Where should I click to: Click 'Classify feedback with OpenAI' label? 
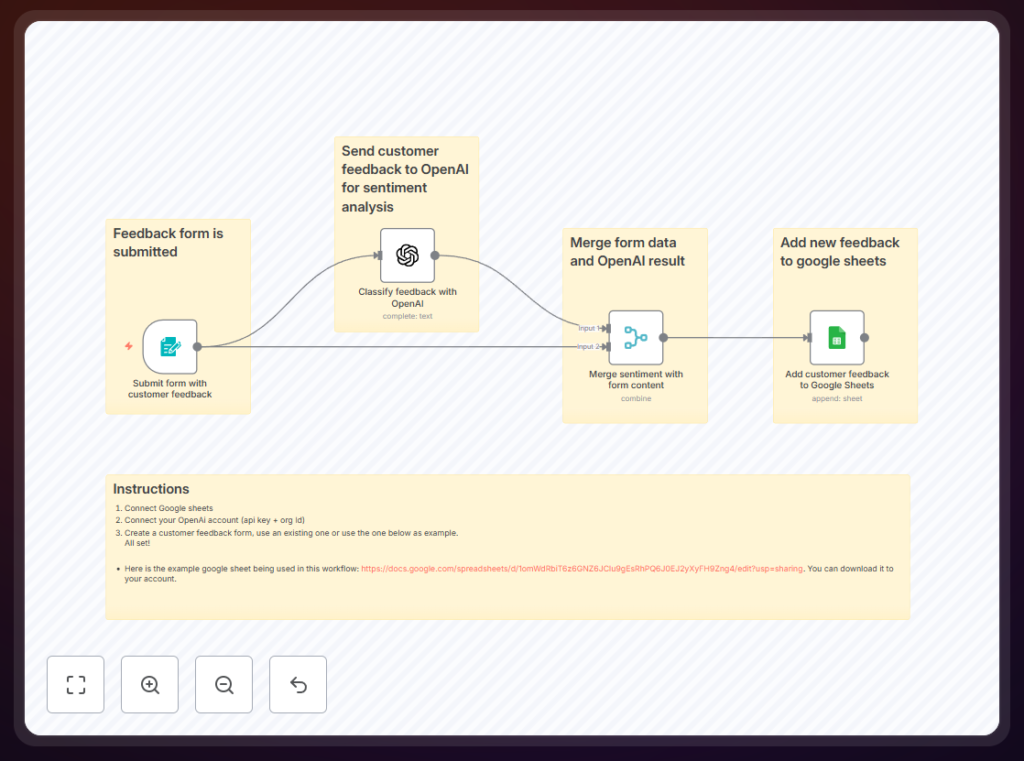pos(408,297)
